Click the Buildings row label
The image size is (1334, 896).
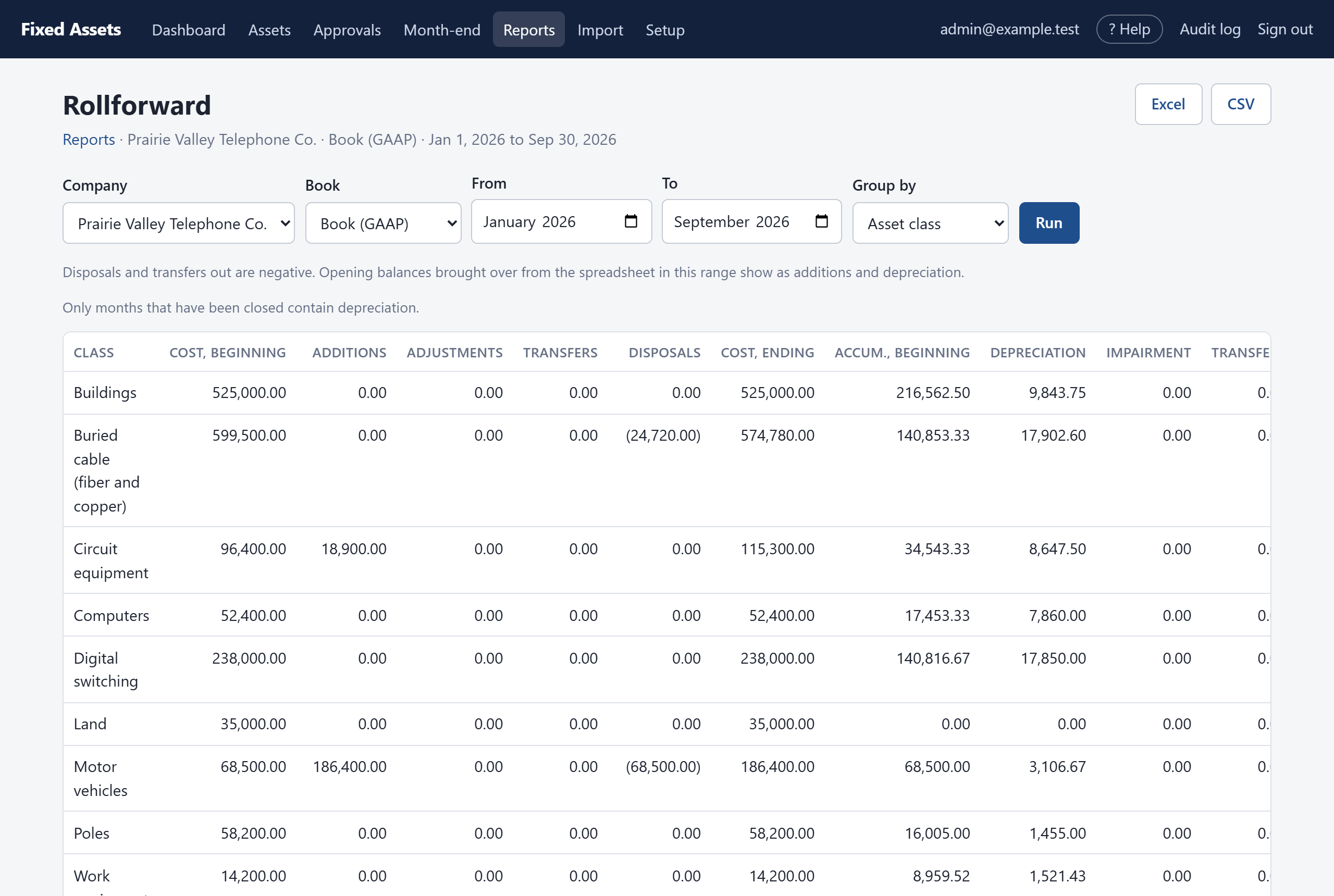(x=105, y=393)
